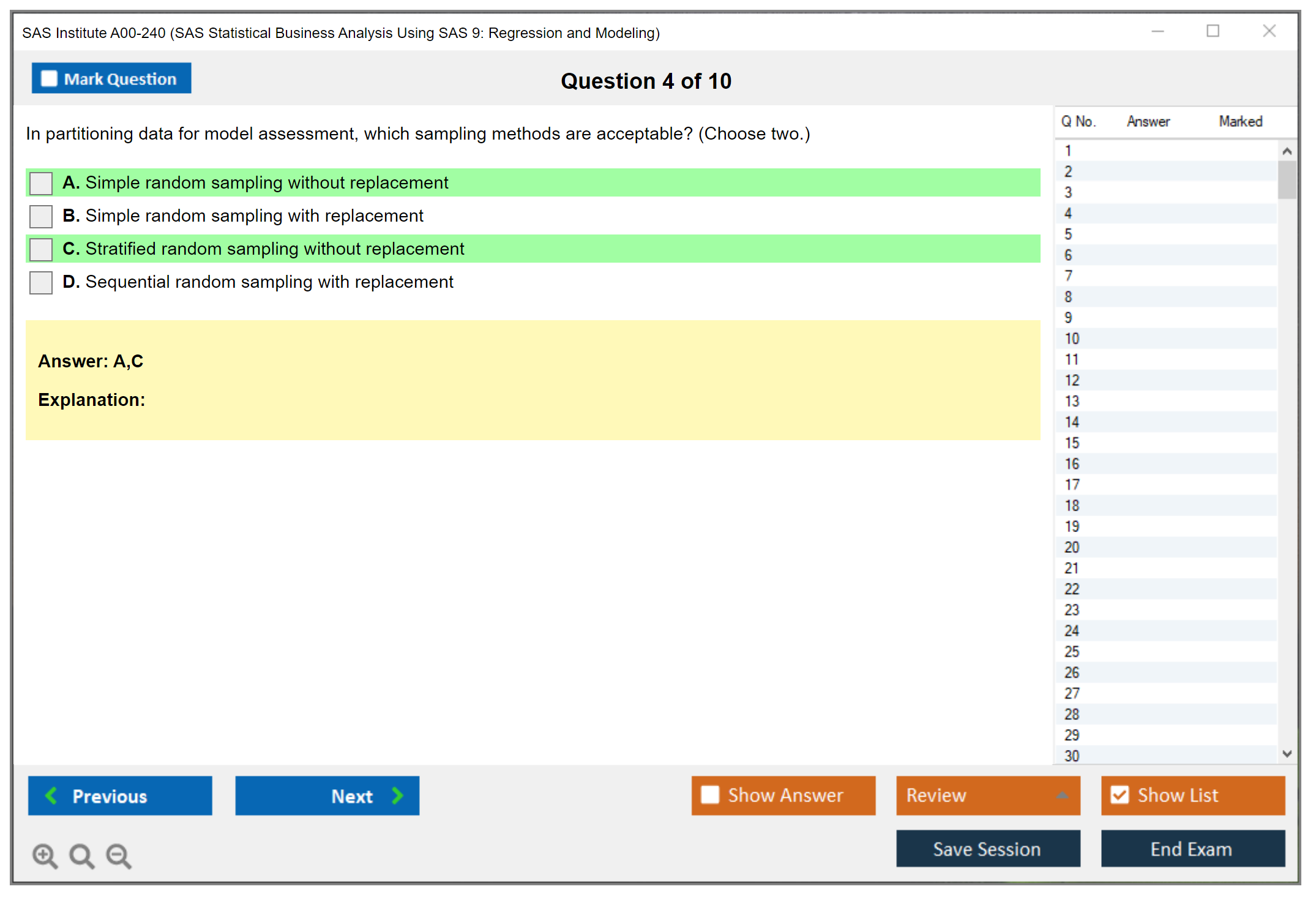
Task: Click the green left arrow on Previous
Action: click(x=51, y=795)
